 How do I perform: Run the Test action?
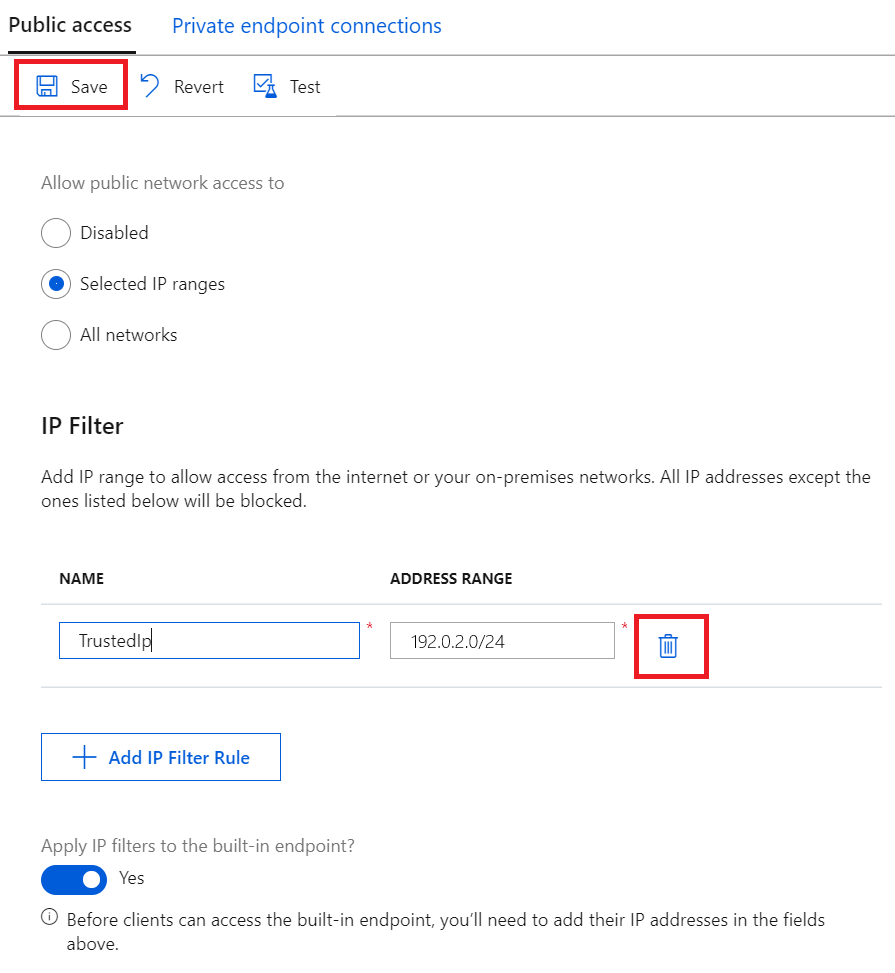pyautogui.click(x=287, y=86)
